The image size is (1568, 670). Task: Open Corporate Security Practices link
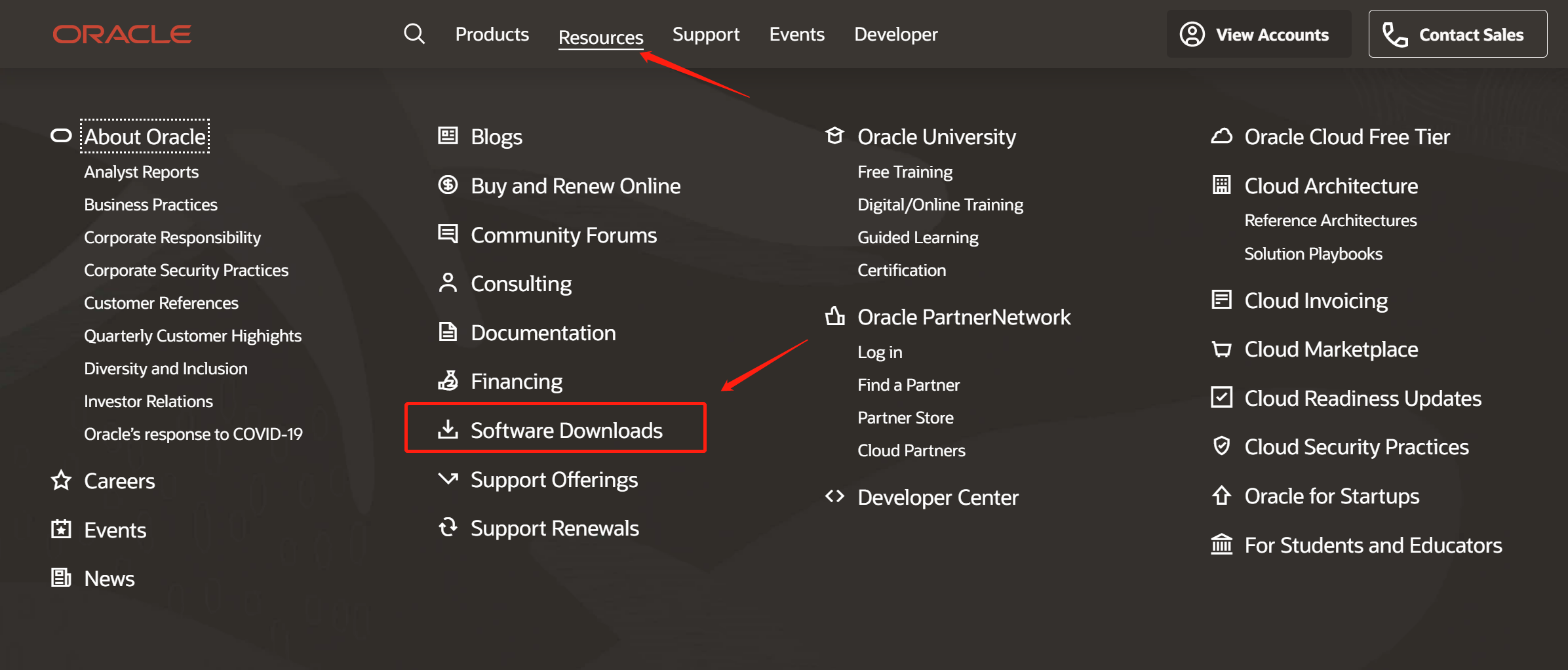[x=186, y=270]
